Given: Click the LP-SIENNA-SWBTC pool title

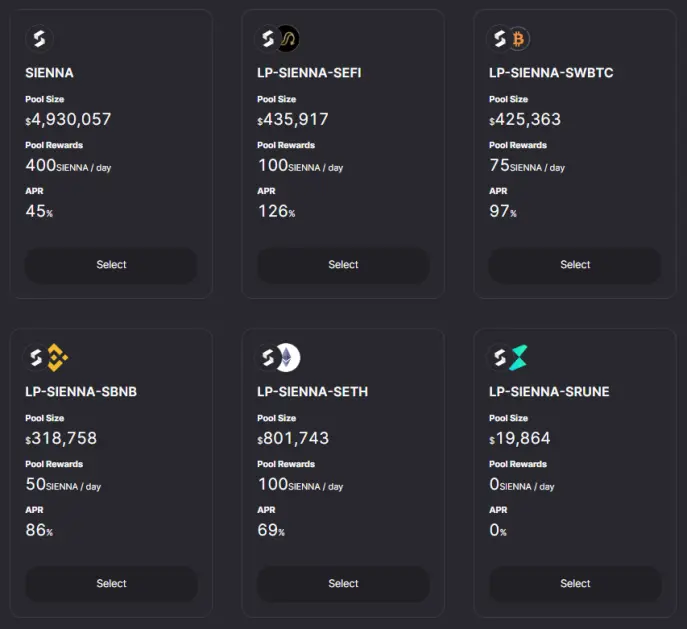Looking at the screenshot, I should pos(551,73).
